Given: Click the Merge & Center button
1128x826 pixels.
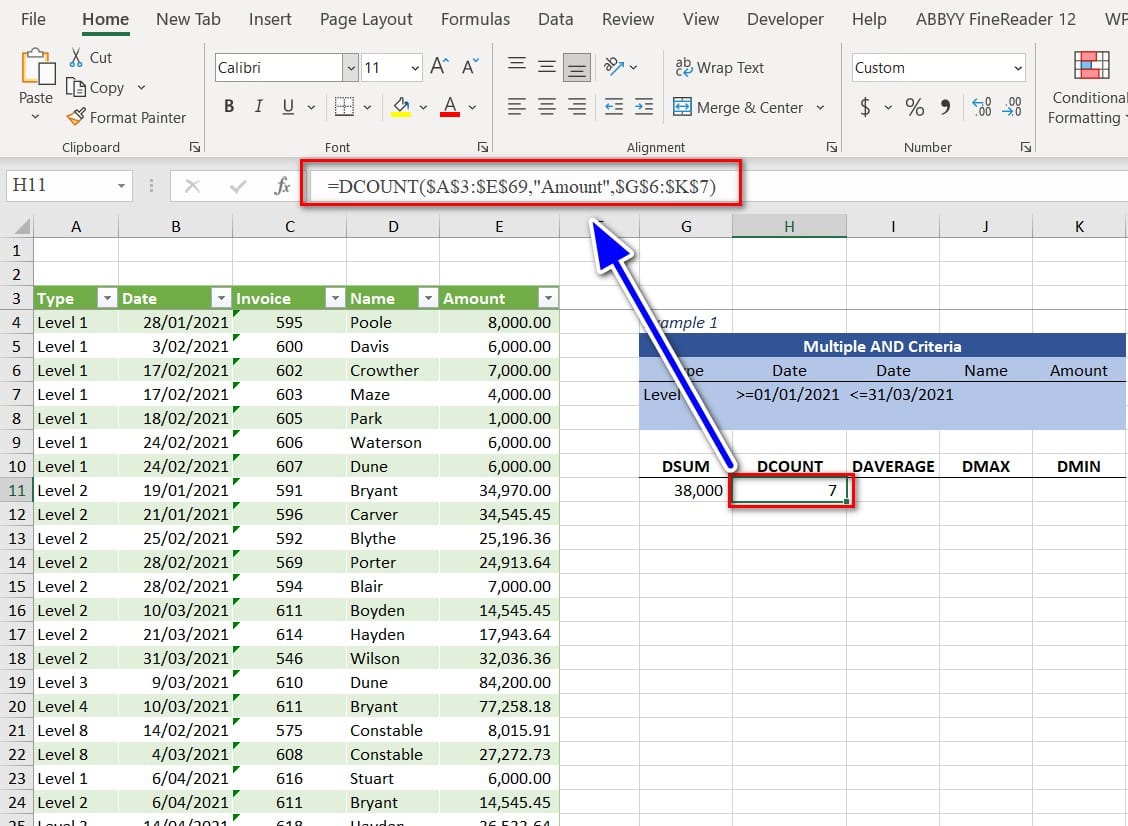Looking at the screenshot, I should pos(738,107).
